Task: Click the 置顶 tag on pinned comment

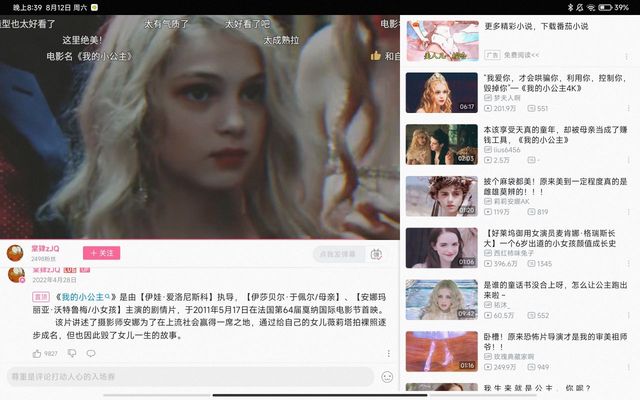Action: pos(41,297)
